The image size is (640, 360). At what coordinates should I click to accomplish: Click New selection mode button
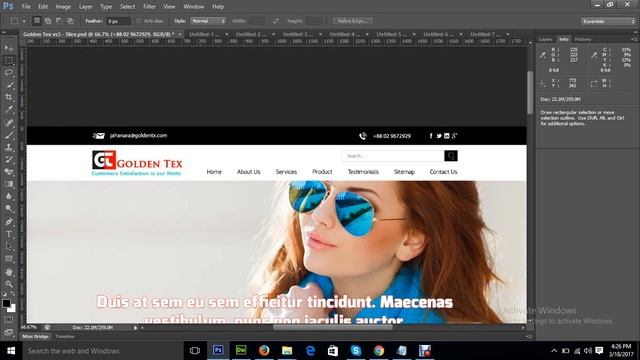coord(37,20)
